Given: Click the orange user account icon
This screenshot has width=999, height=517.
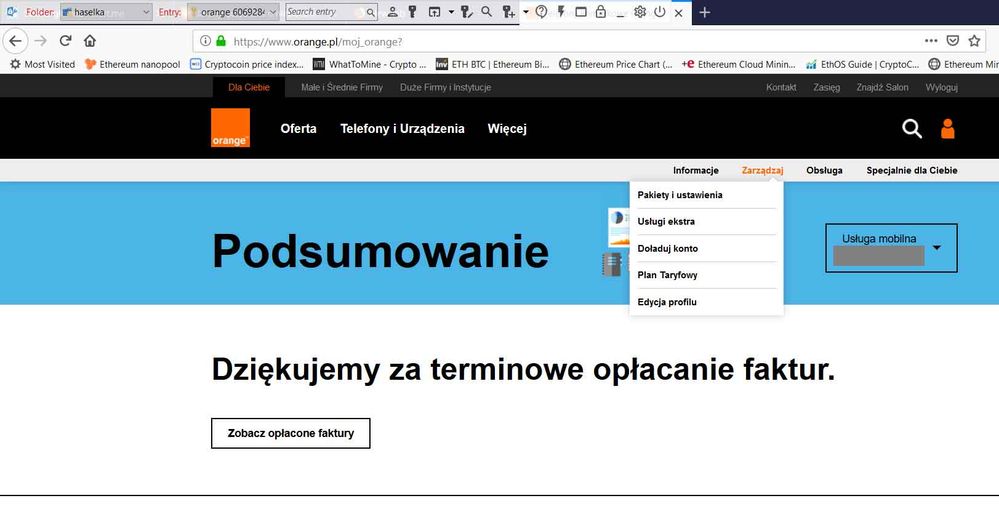Looking at the screenshot, I should 947,128.
